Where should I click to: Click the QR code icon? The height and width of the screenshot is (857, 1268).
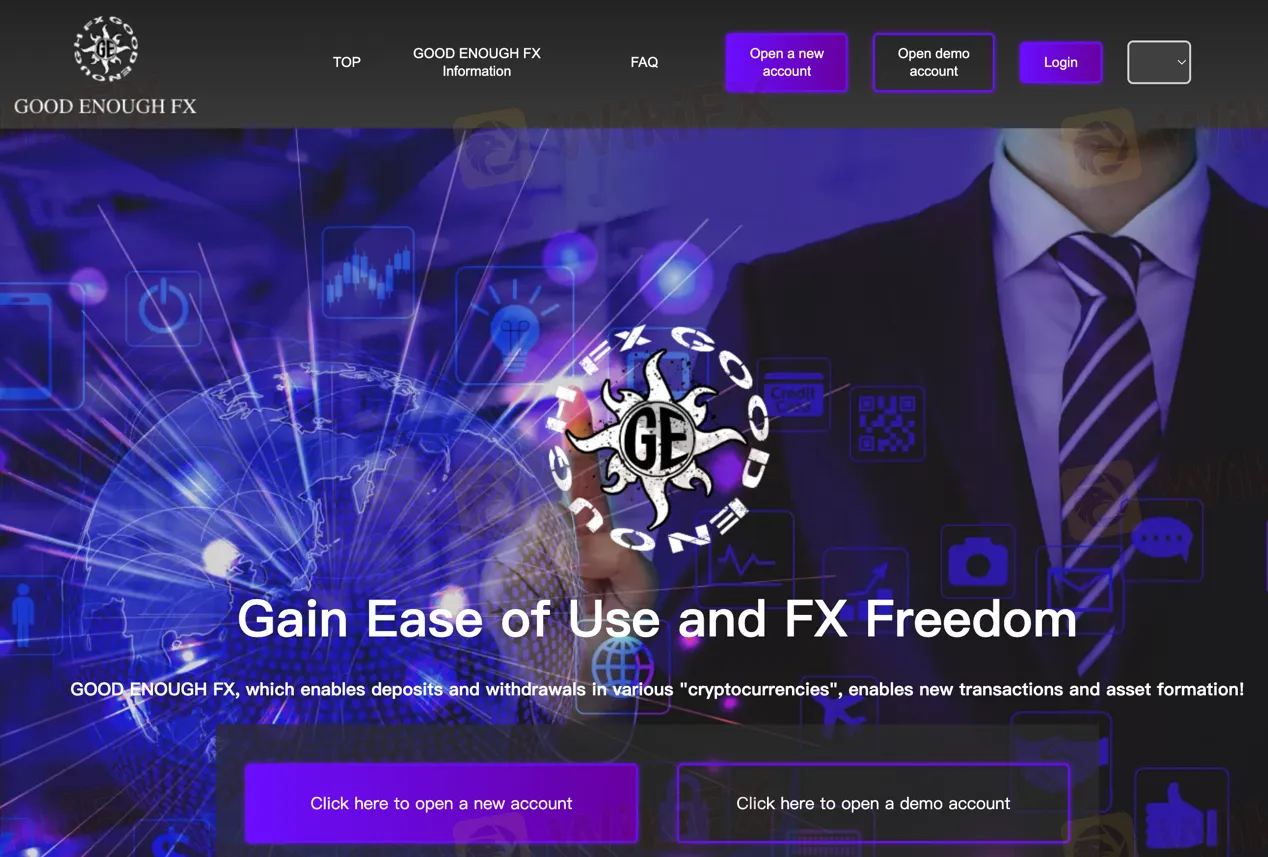pyautogui.click(x=887, y=422)
